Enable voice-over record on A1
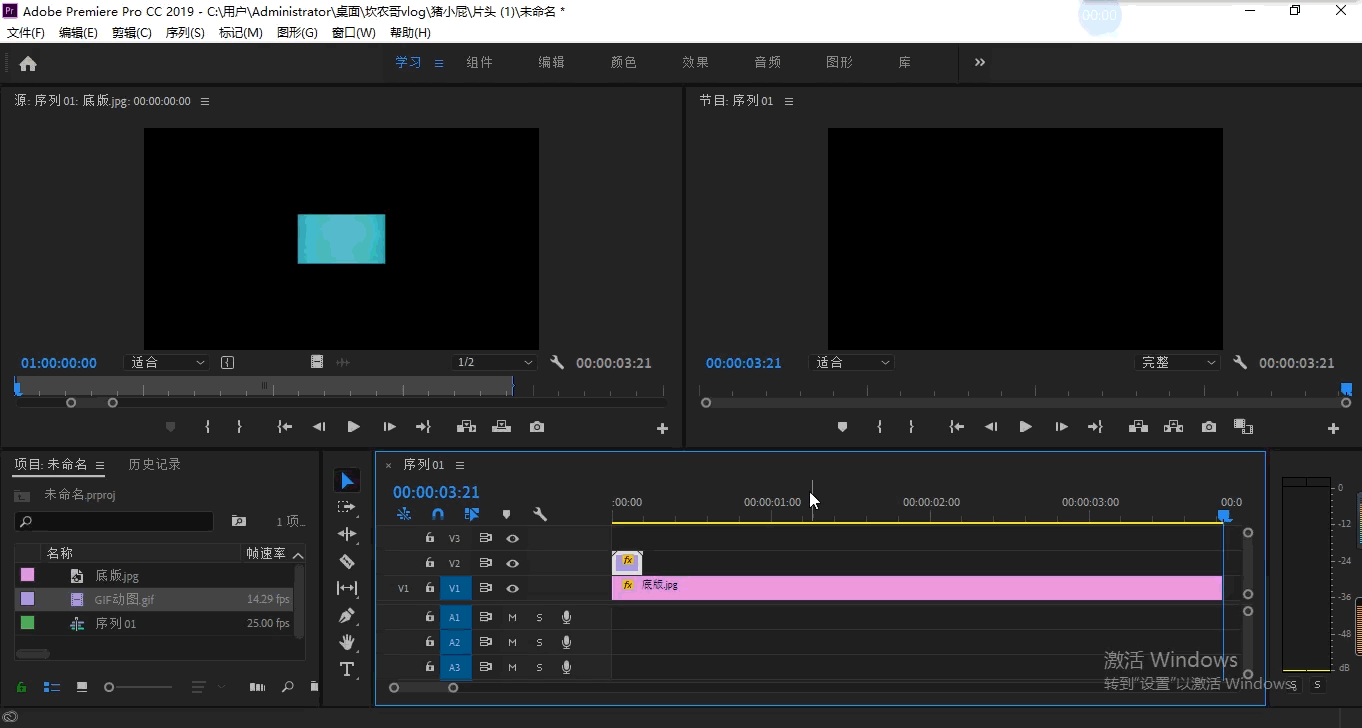Image resolution: width=1362 pixels, height=728 pixels. click(x=566, y=617)
